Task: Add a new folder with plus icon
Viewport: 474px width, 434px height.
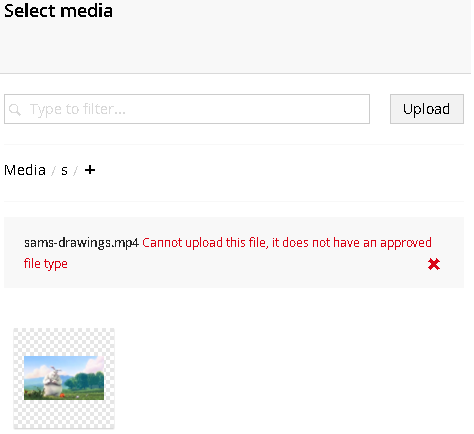Action: click(90, 170)
